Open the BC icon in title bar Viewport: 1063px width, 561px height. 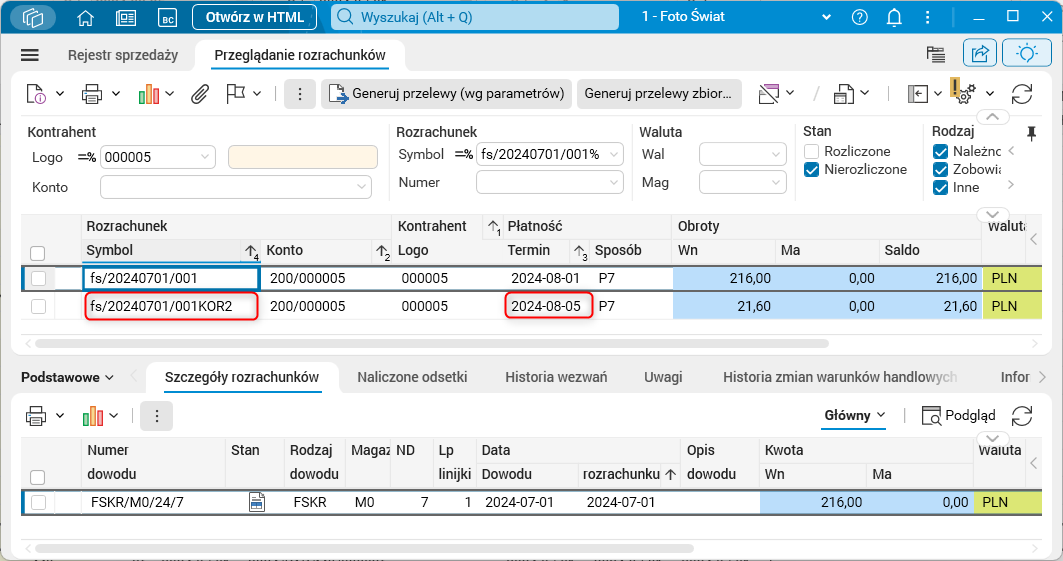(x=167, y=18)
